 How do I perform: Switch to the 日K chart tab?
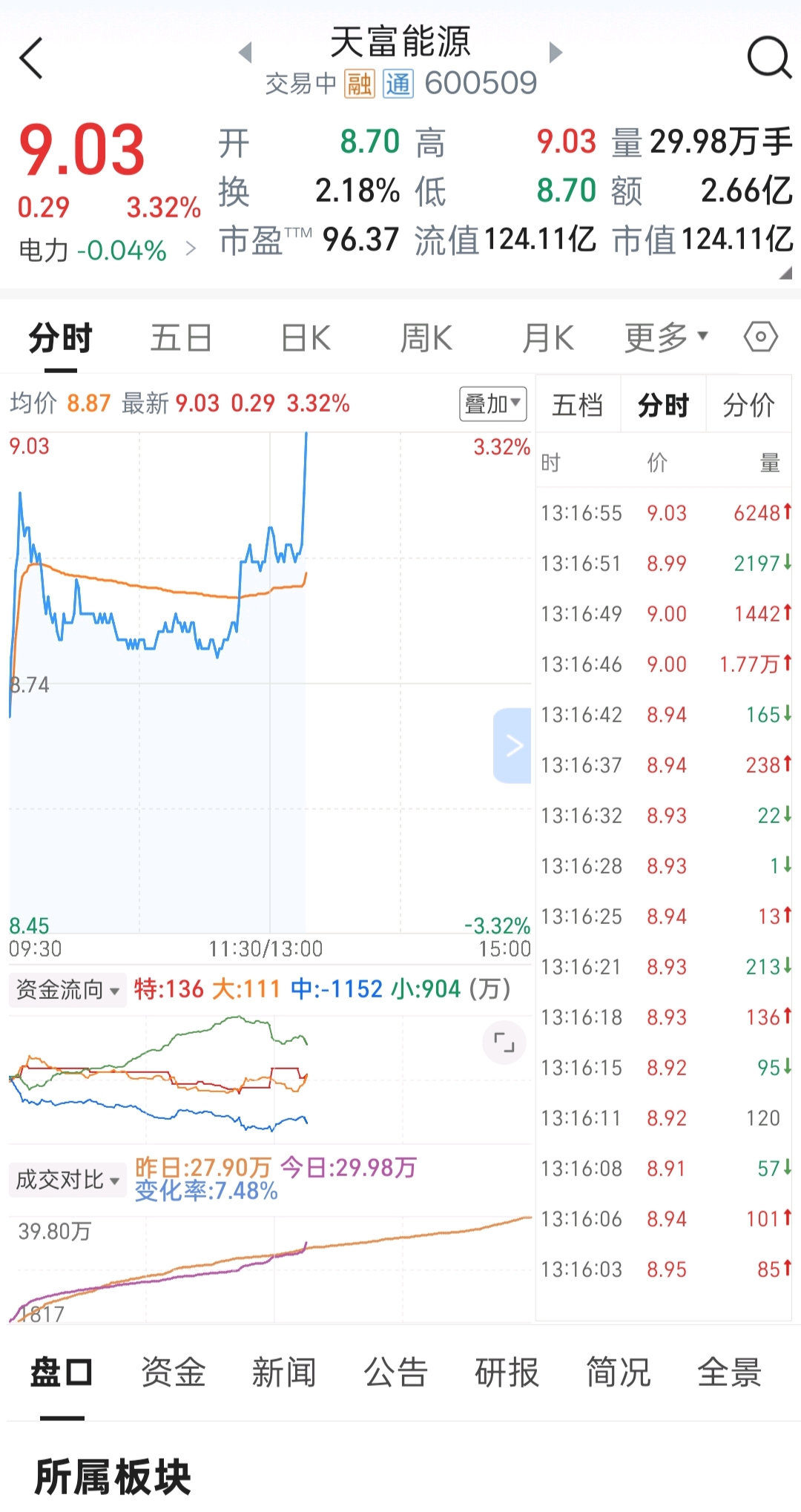(x=306, y=338)
